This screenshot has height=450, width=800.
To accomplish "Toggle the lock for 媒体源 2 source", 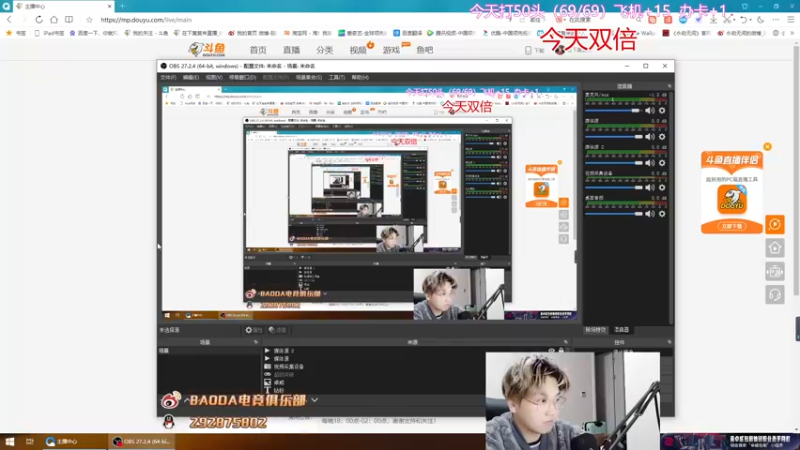I will tap(561, 351).
